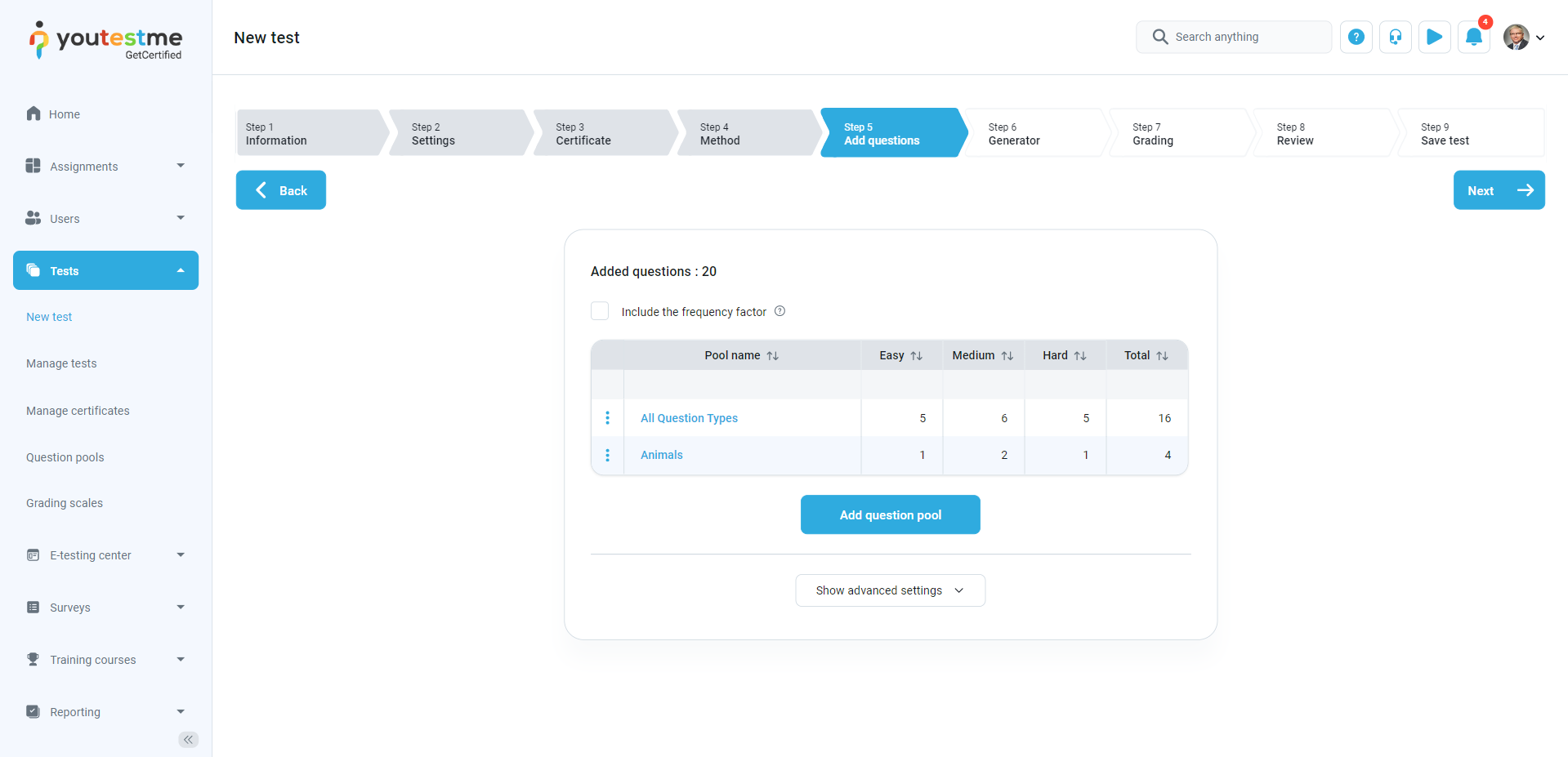Go to Step 6 Generator tab

click(x=1034, y=133)
